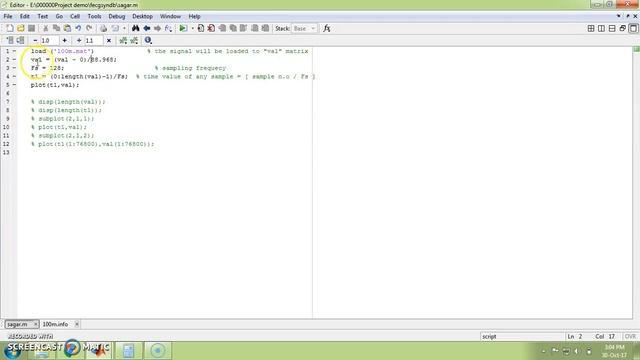Paste clipboard using the Paste icon

point(67,28)
